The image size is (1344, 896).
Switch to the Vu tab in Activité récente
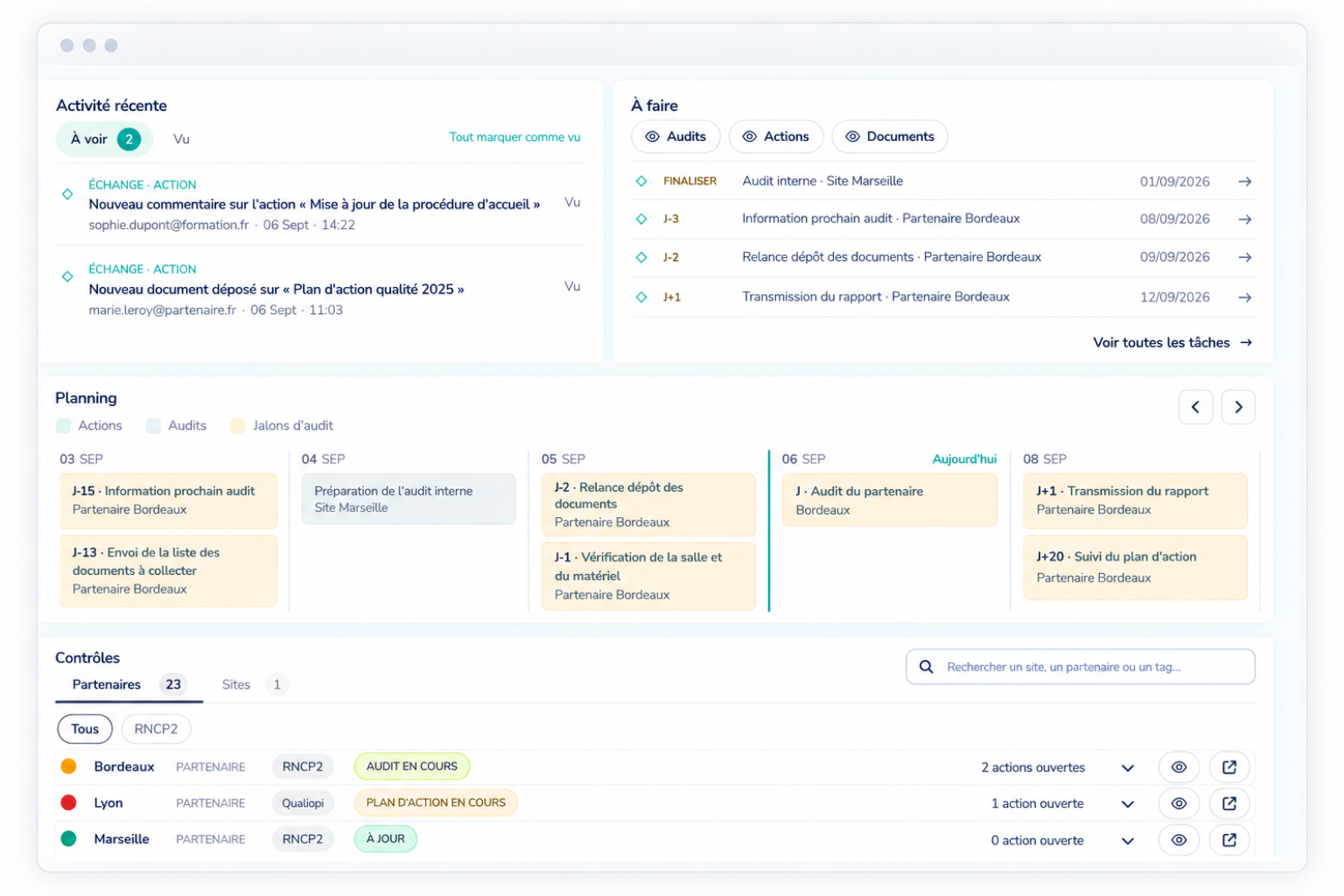click(181, 139)
